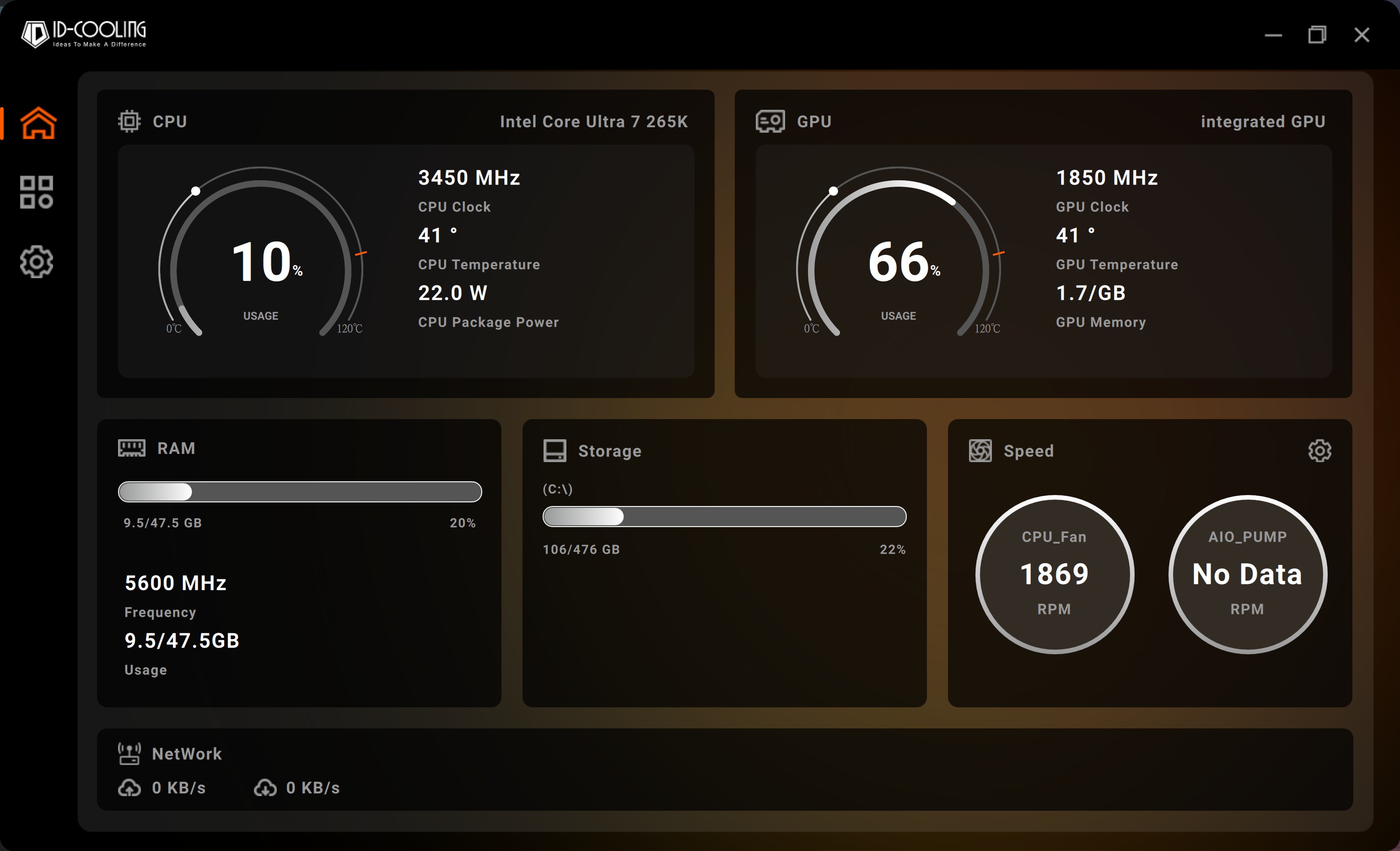Open the widgets grid sidebar icon
This screenshot has height=851, width=1400.
pos(36,192)
